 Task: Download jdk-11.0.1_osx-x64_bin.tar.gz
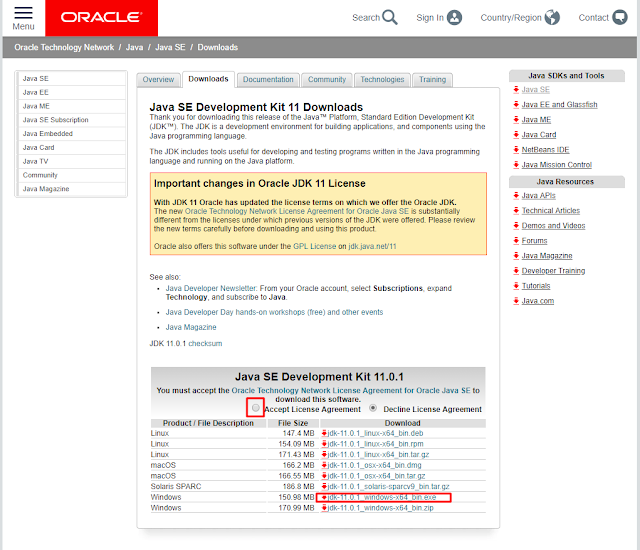point(376,476)
